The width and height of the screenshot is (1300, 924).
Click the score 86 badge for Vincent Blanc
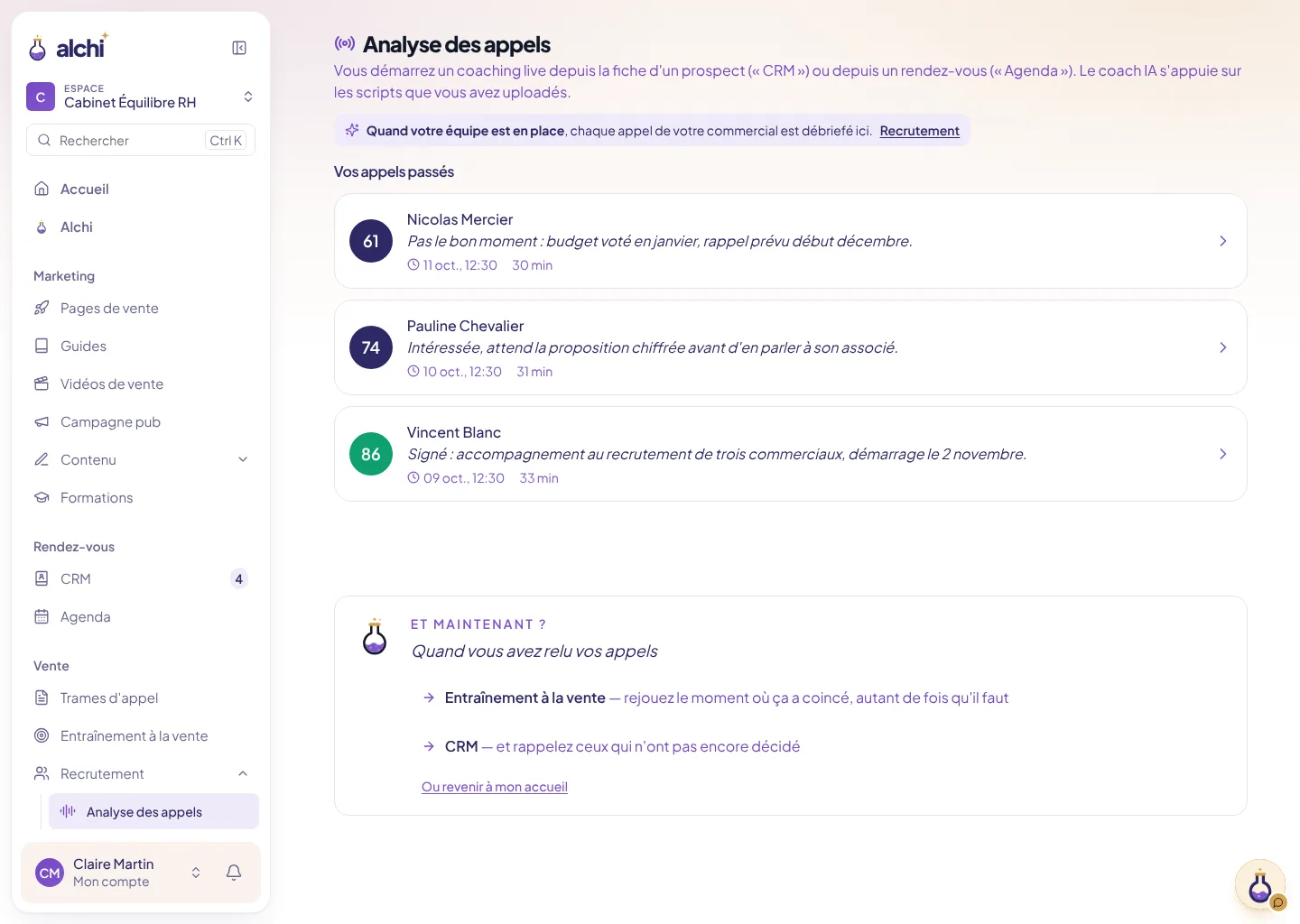pyautogui.click(x=371, y=454)
